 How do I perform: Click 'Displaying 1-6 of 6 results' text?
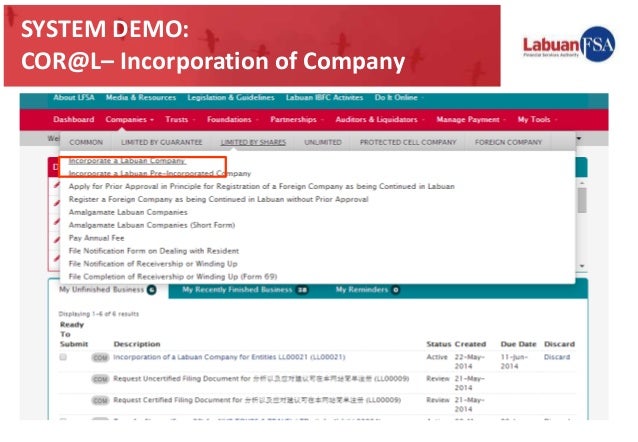tap(98, 314)
